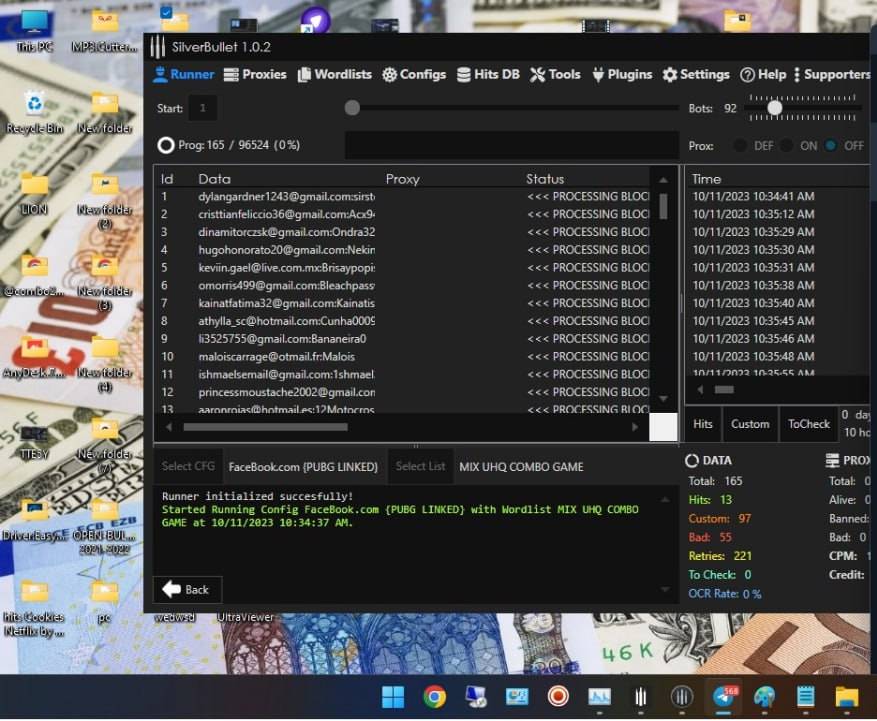Open Paint from the taskbar
The width and height of the screenshot is (877, 721).
(764, 697)
